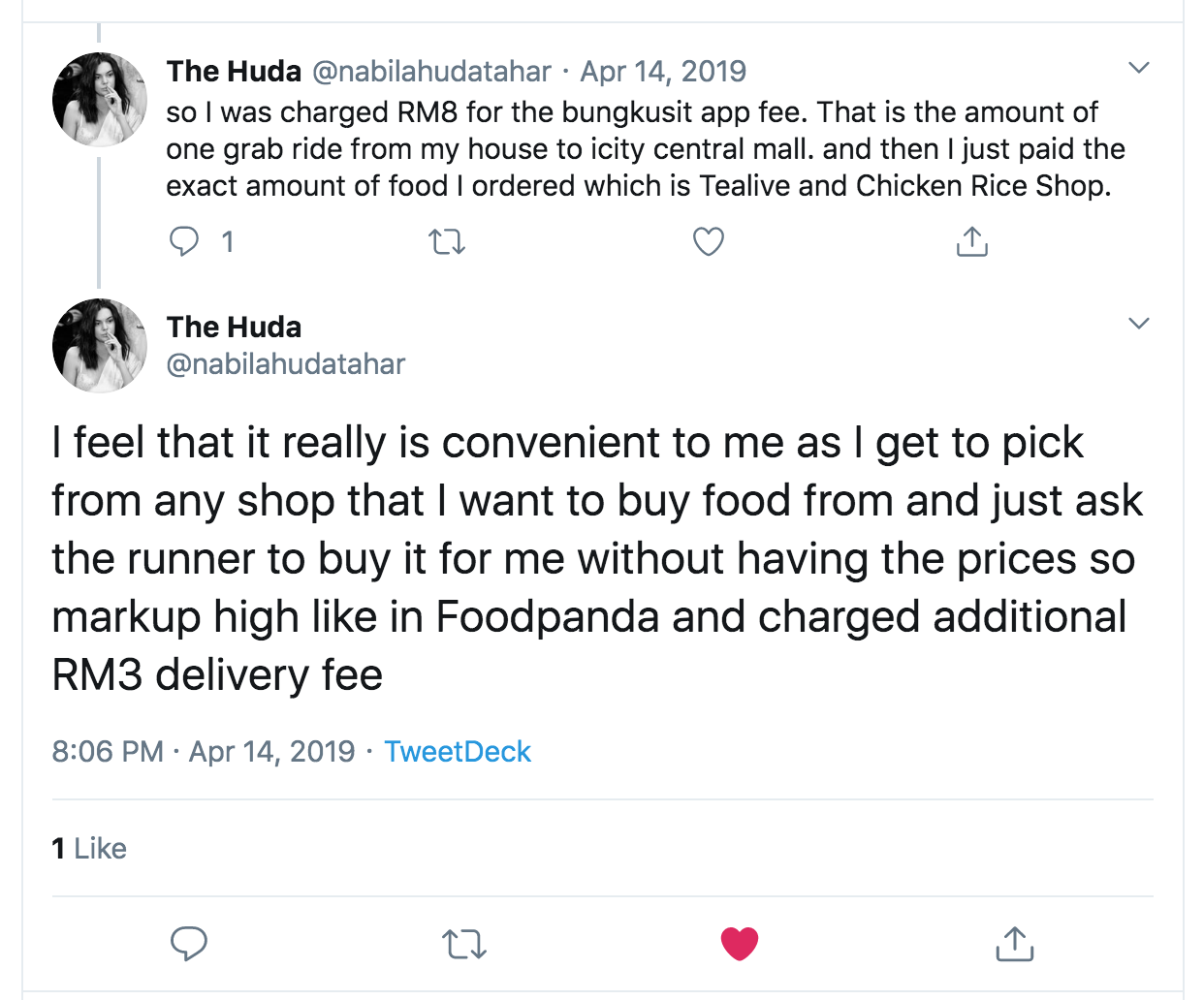Open the TweetDeck source link

(x=458, y=752)
